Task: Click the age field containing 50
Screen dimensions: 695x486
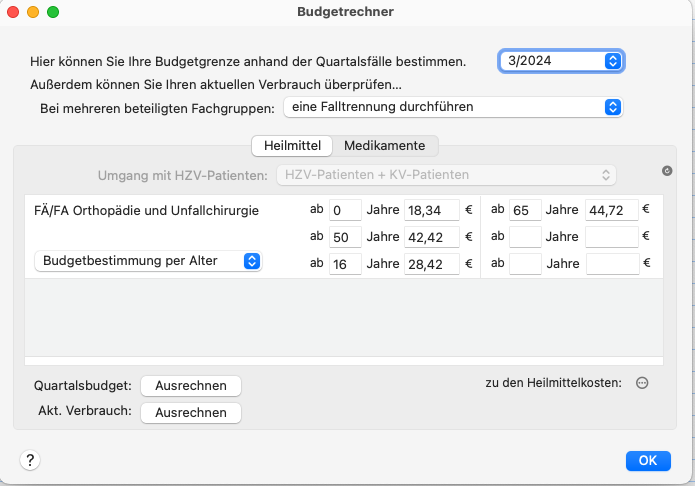Action: [x=345, y=237]
